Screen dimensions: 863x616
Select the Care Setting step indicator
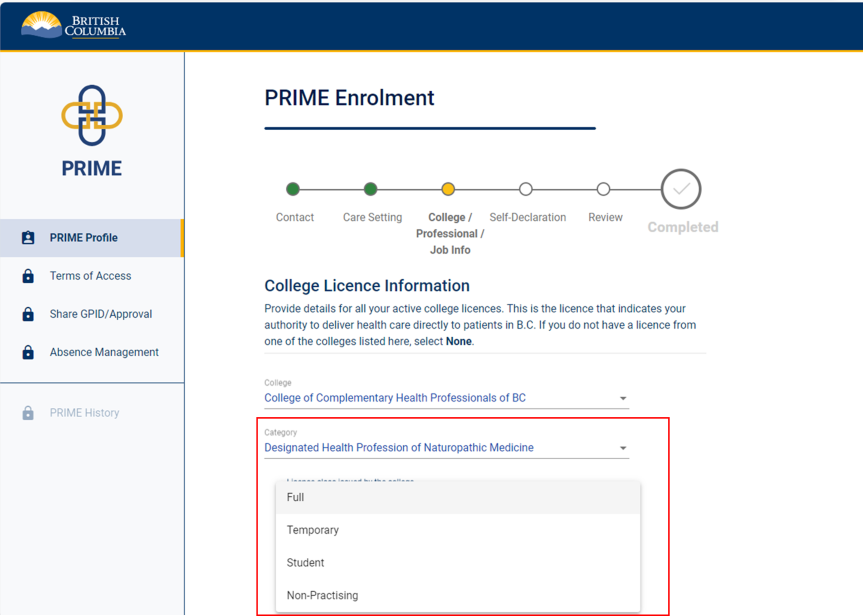[x=371, y=189]
